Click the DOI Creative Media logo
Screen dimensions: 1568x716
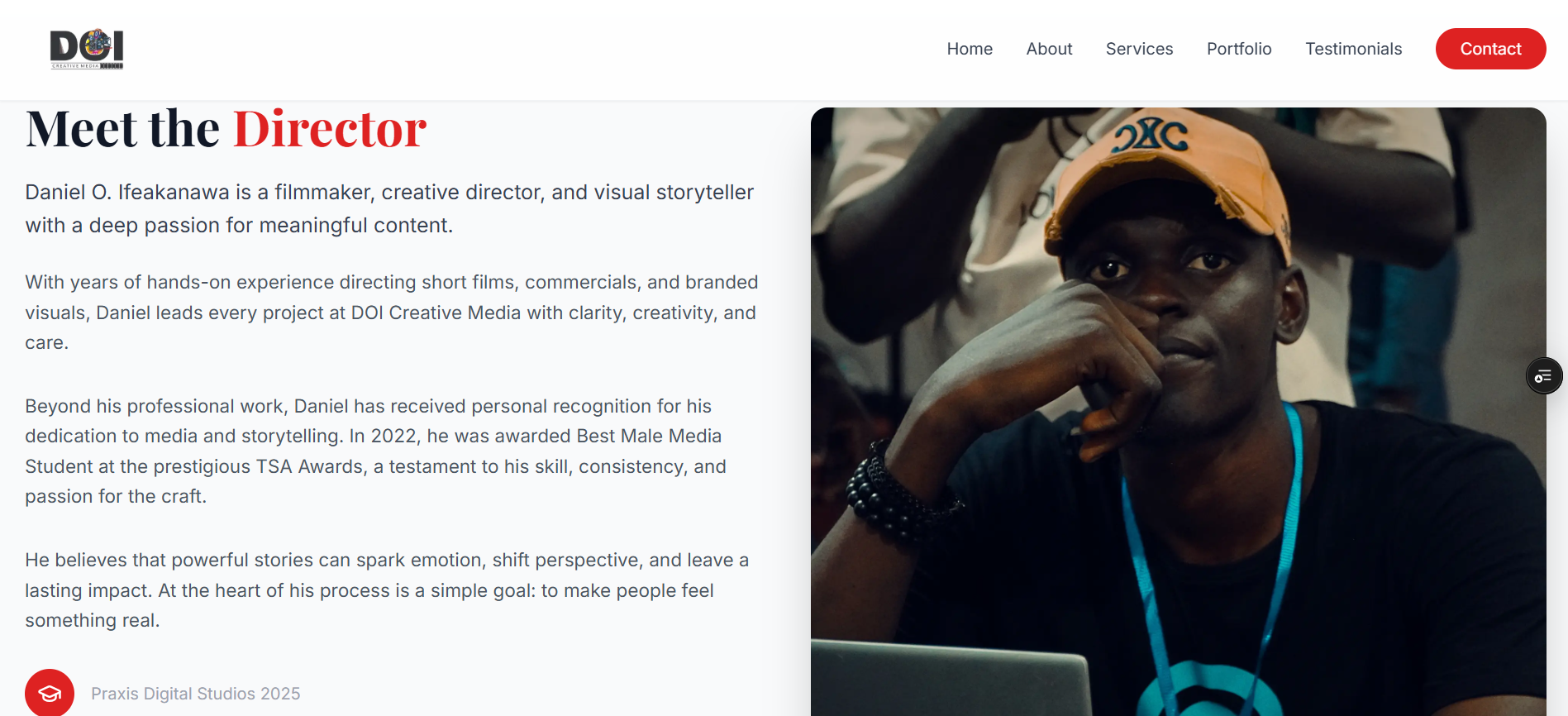[87, 49]
